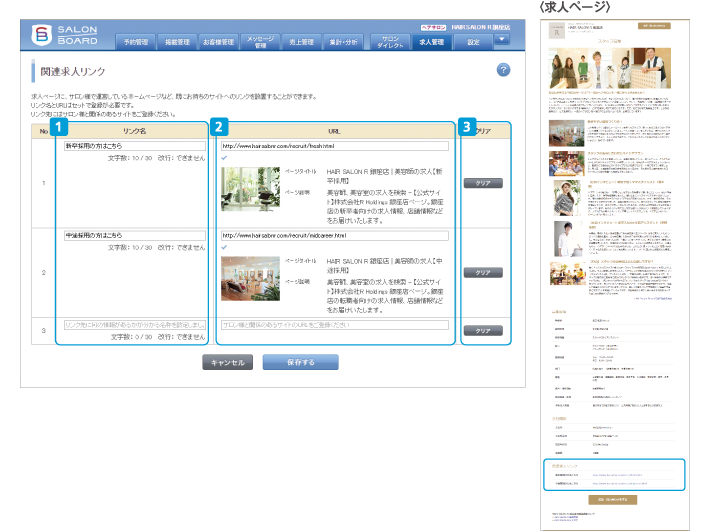Click the Salon Board logo
The height and width of the screenshot is (532, 710).
tap(64, 35)
